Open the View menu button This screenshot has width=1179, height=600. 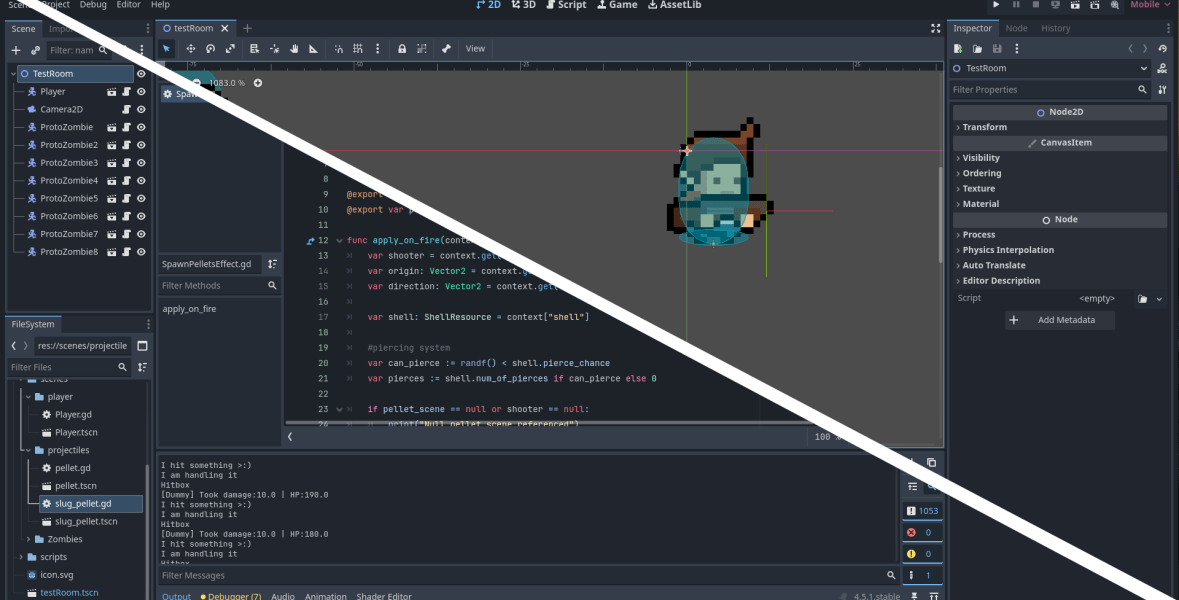click(x=475, y=48)
